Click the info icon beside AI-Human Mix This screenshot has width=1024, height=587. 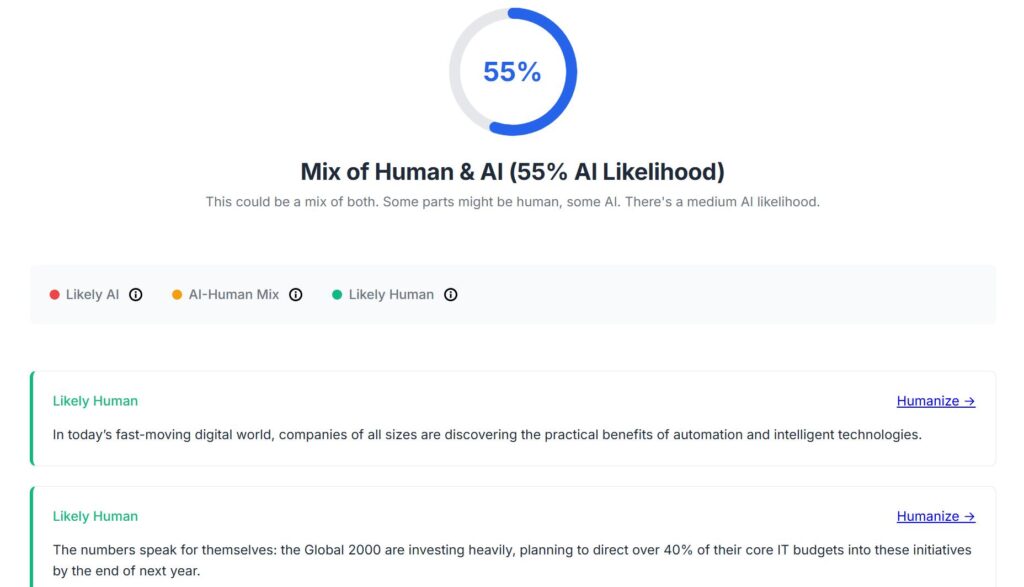296,294
